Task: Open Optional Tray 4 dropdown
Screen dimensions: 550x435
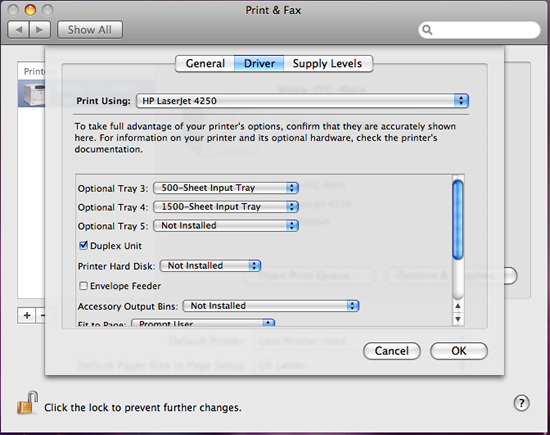Action: pyautogui.click(x=226, y=207)
